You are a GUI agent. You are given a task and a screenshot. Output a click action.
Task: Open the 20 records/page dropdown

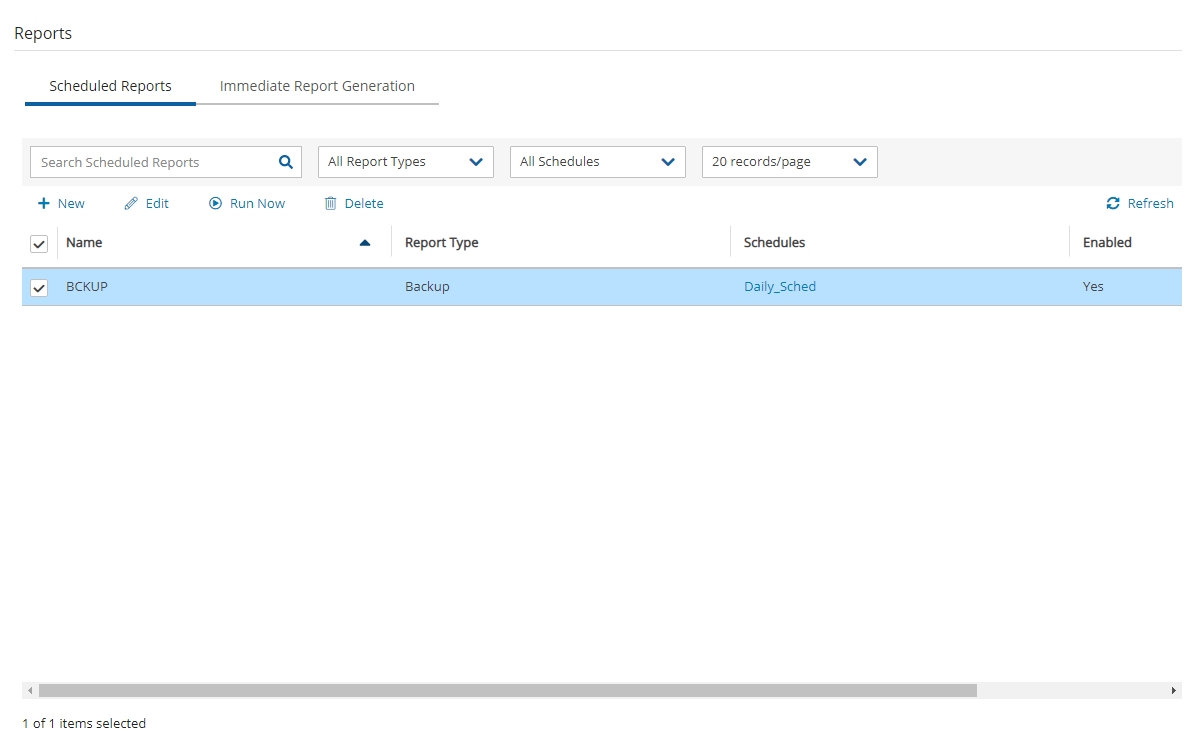click(x=789, y=162)
